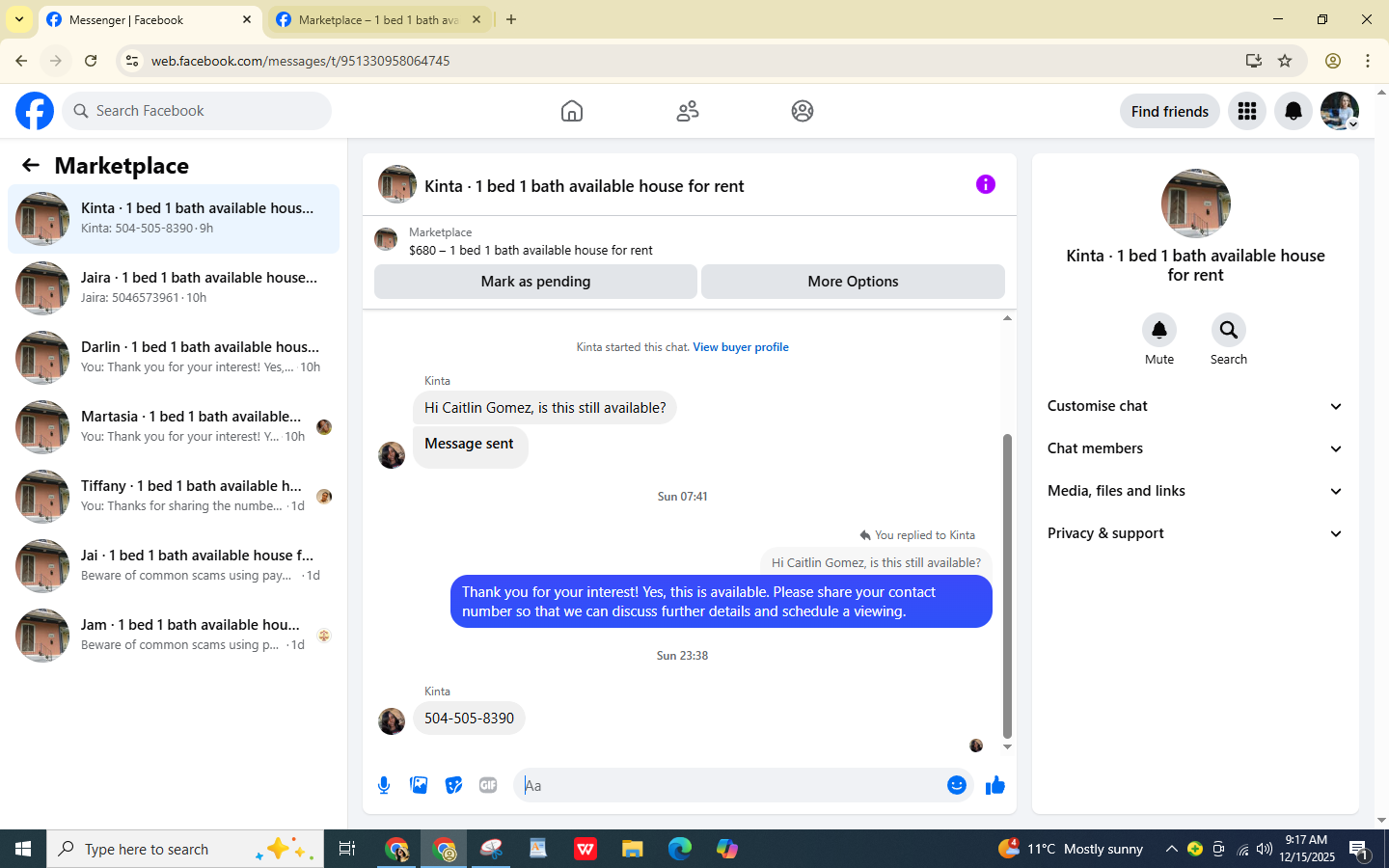Open the Darlin conversation in the chat list
1389x868 pixels.
point(174,358)
